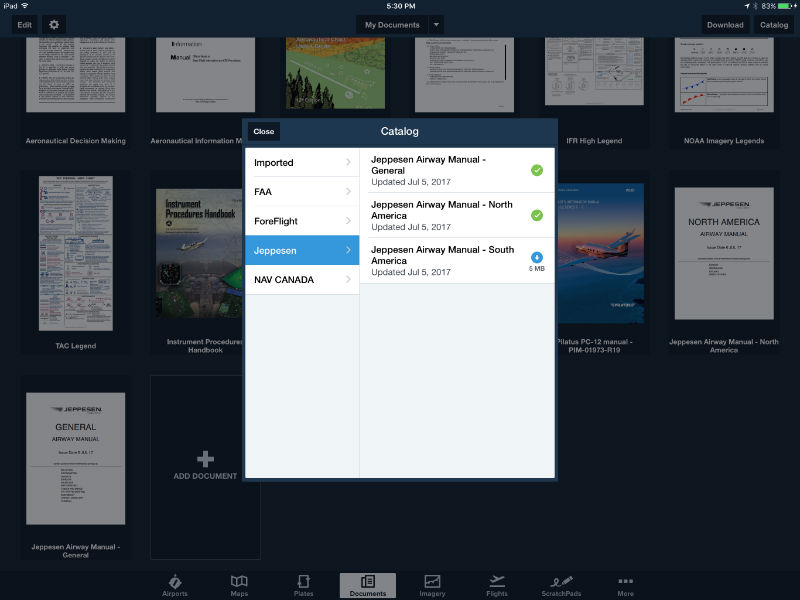
Task: Open the TAC Legend document thumbnail
Action: coord(76,254)
